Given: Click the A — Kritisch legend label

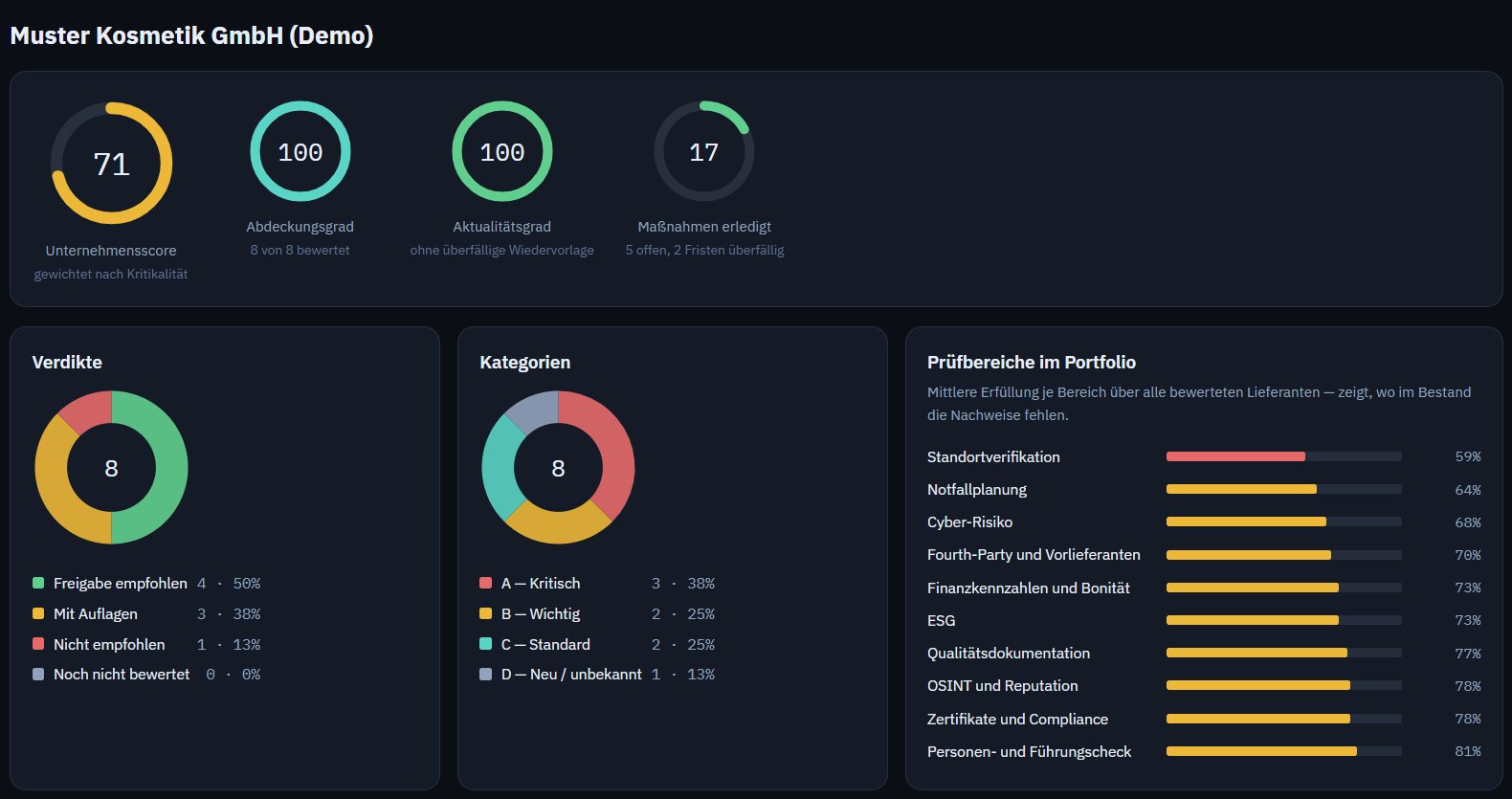Looking at the screenshot, I should pos(541,583).
